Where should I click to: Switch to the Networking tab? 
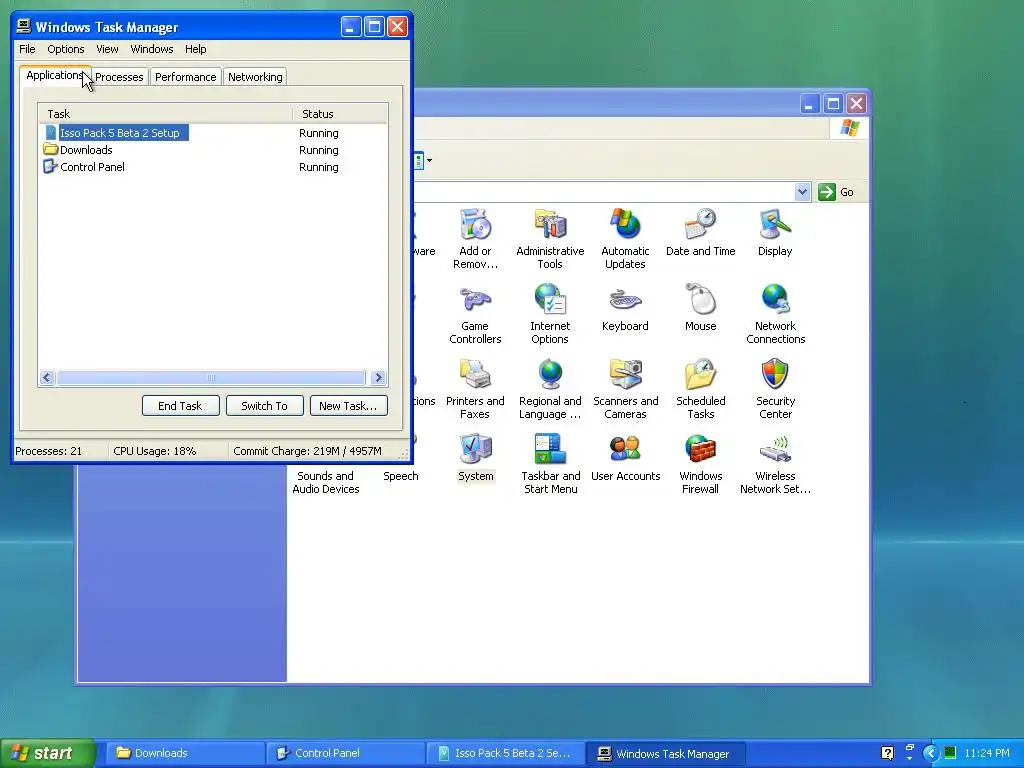pyautogui.click(x=255, y=77)
